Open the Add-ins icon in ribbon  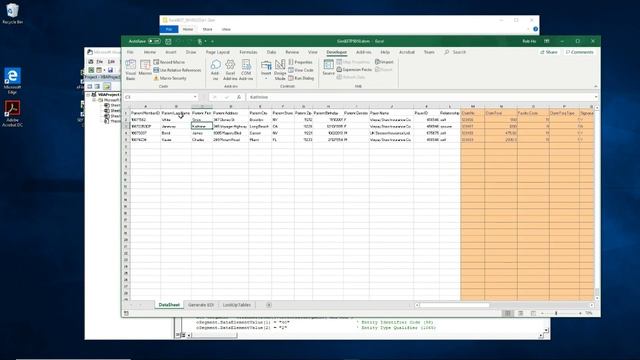pos(216,69)
